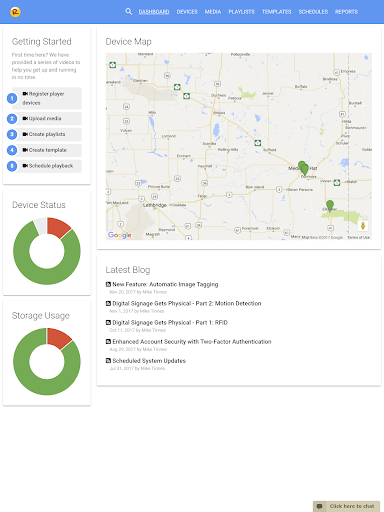The height and width of the screenshot is (512, 384).
Task: Click the step 1 circle icon
Action: pyautogui.click(x=12, y=98)
